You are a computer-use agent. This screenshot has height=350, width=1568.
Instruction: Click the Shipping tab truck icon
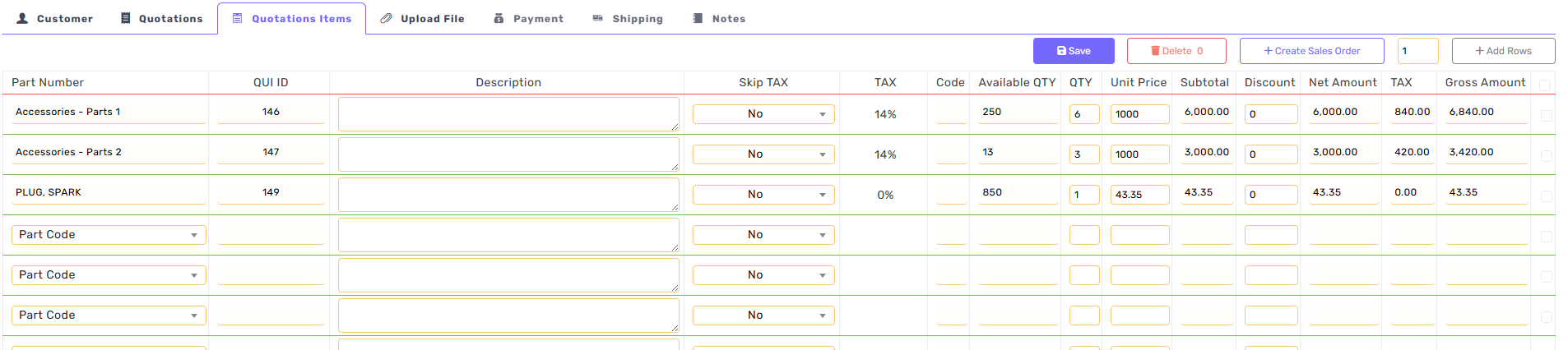click(598, 18)
